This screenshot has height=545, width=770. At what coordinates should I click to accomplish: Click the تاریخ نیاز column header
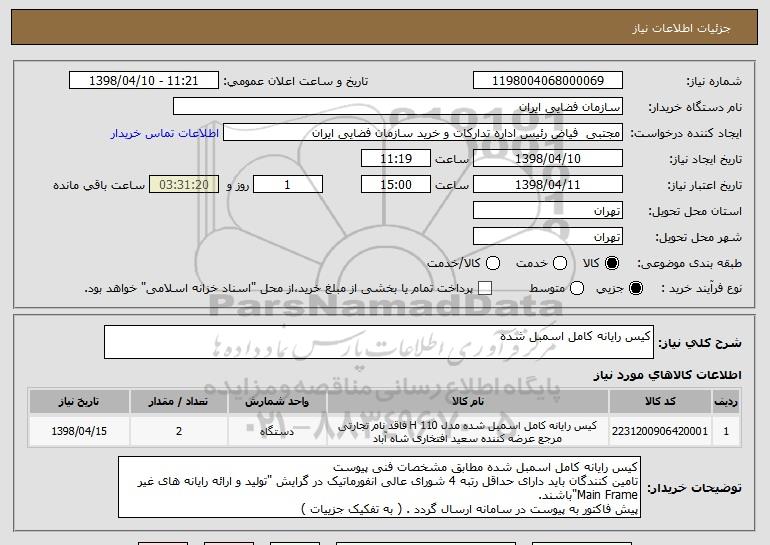click(x=79, y=402)
